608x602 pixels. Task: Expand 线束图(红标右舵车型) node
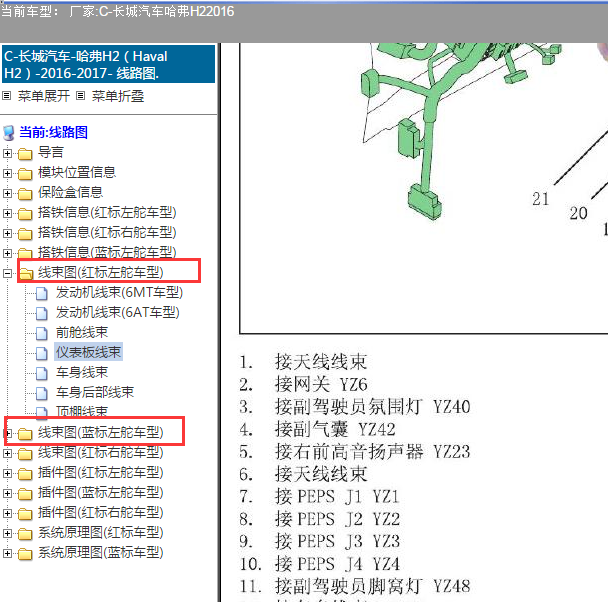point(7,453)
